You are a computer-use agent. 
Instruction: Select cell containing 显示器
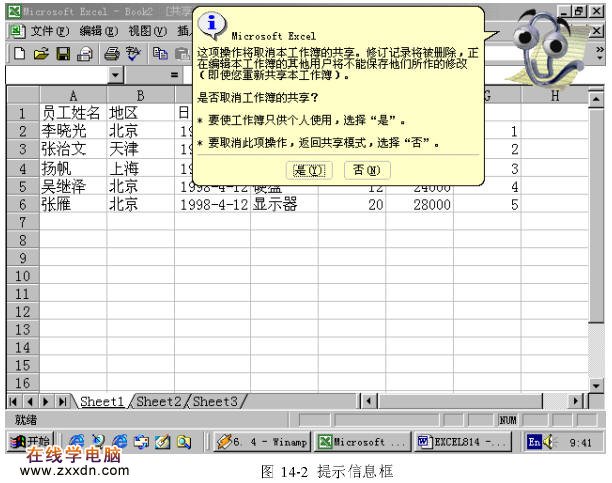(284, 204)
